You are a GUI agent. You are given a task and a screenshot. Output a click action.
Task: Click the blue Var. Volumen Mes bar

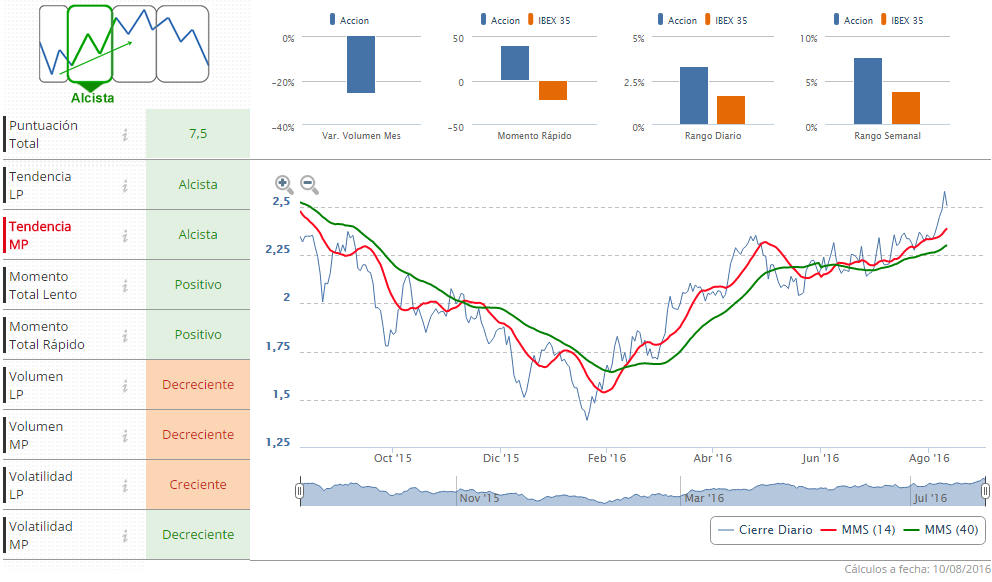pos(361,64)
